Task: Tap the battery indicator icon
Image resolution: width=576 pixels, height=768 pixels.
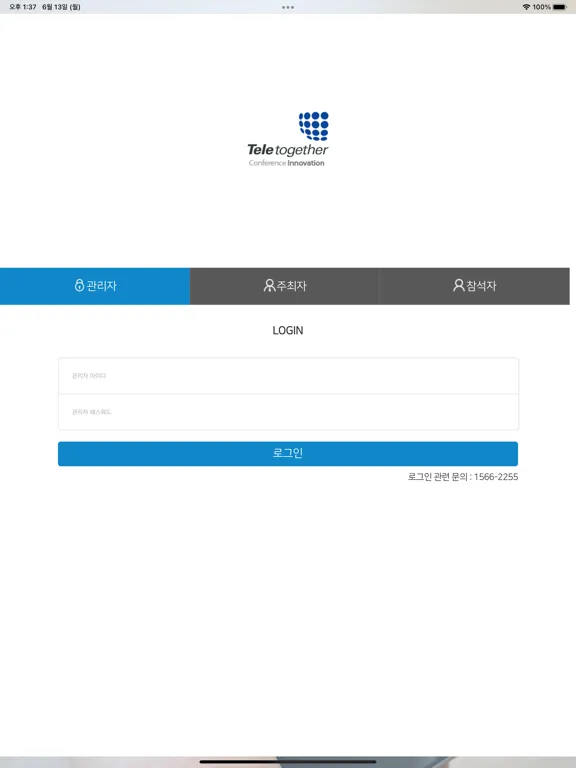Action: [560, 7]
